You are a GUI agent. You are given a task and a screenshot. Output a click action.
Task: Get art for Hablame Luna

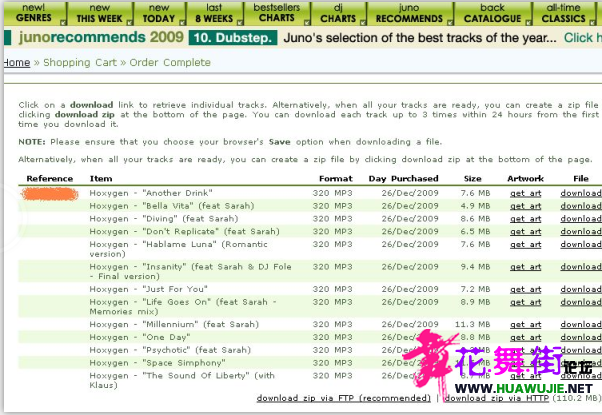526,245
